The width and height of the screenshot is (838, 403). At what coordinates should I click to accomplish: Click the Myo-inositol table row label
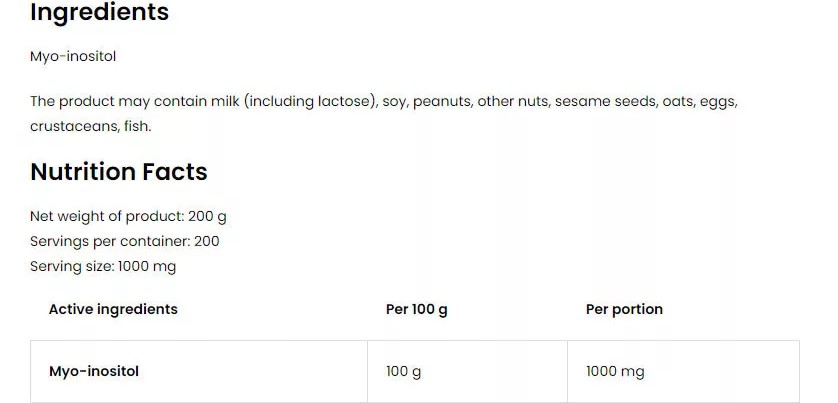94,371
